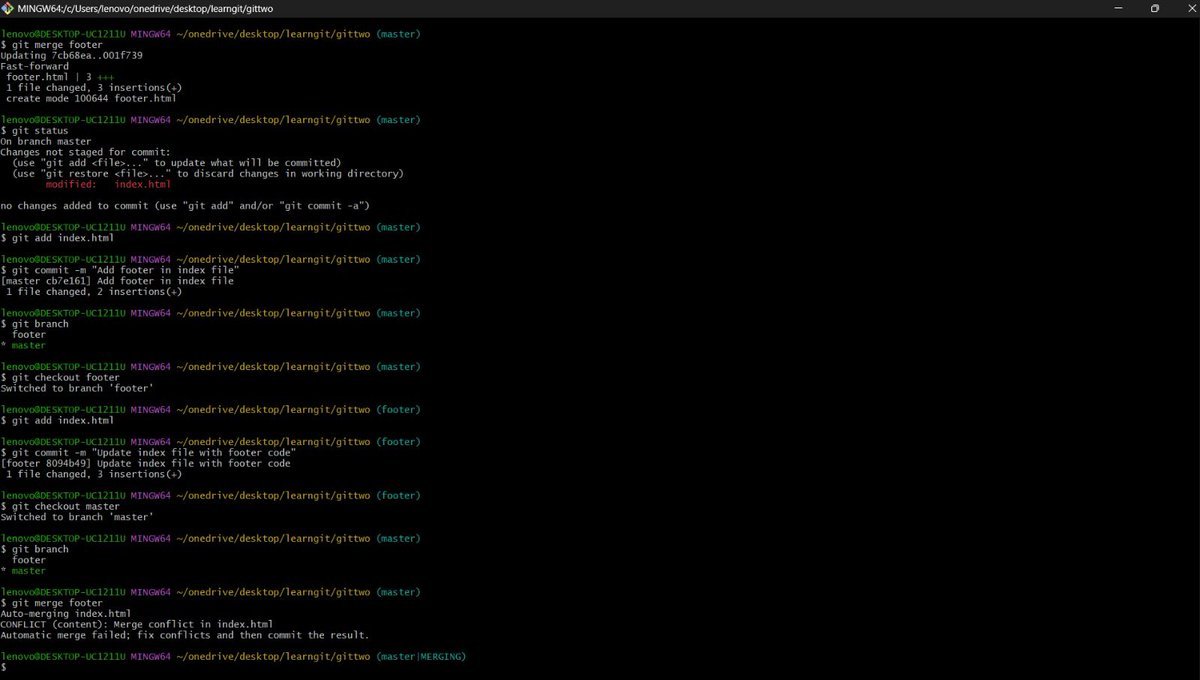1200x680 pixels.
Task: Click "create mode 100644 footer.html" line
Action: (91, 98)
